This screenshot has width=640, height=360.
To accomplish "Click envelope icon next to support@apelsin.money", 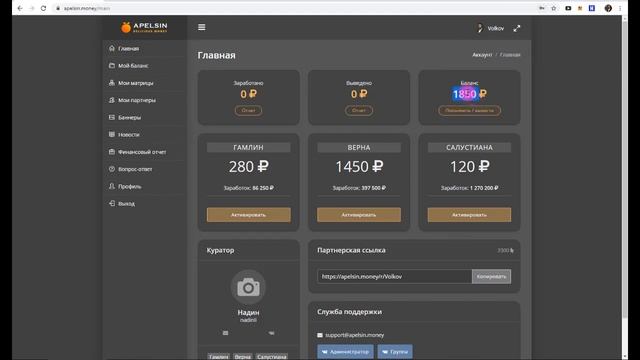I will (x=320, y=335).
